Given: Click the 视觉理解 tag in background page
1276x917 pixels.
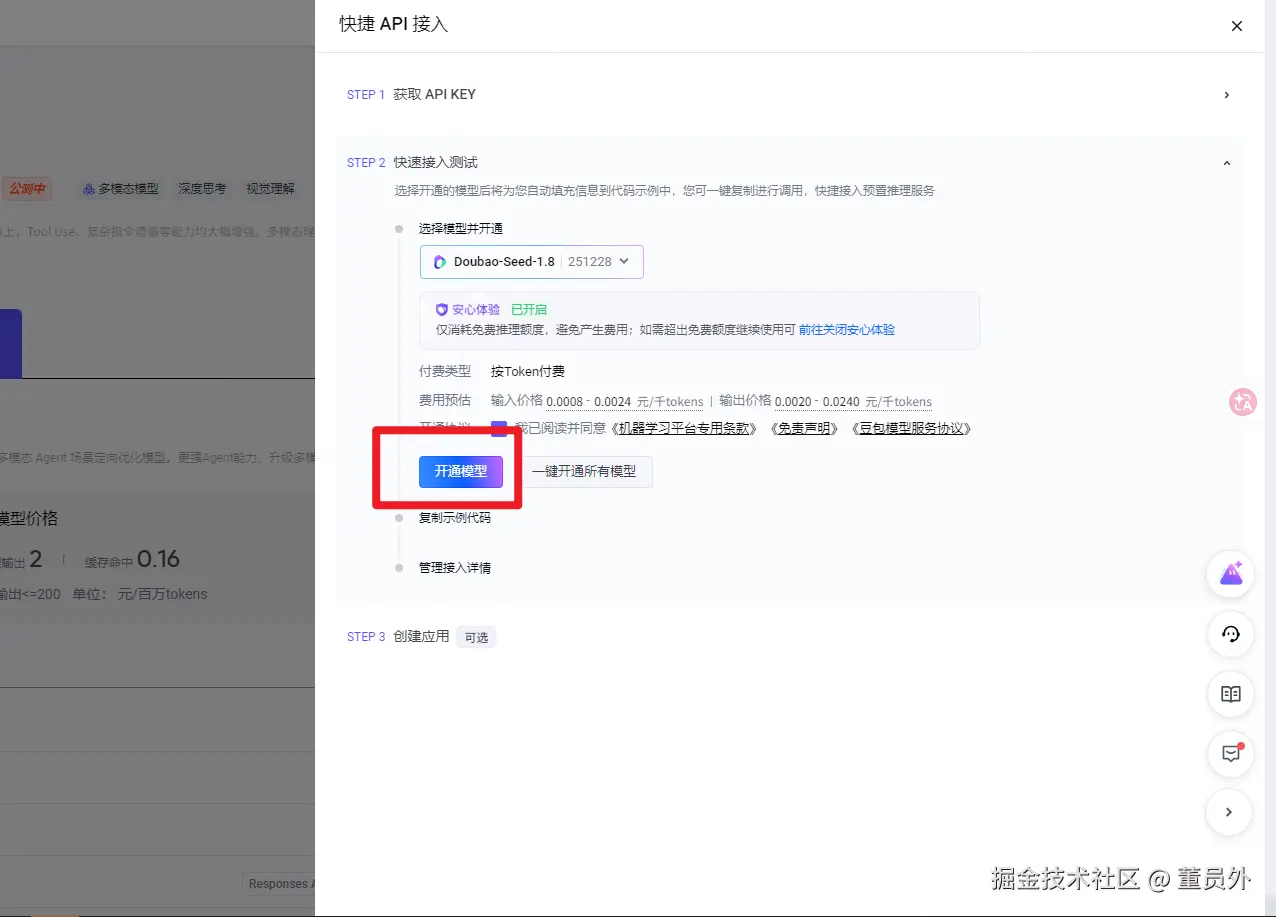Looking at the screenshot, I should [x=270, y=188].
